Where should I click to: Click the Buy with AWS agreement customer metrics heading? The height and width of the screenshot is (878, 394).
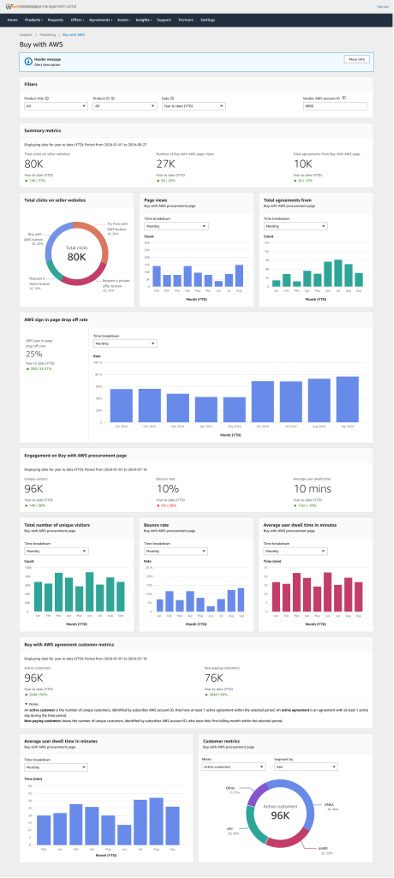click(69, 645)
